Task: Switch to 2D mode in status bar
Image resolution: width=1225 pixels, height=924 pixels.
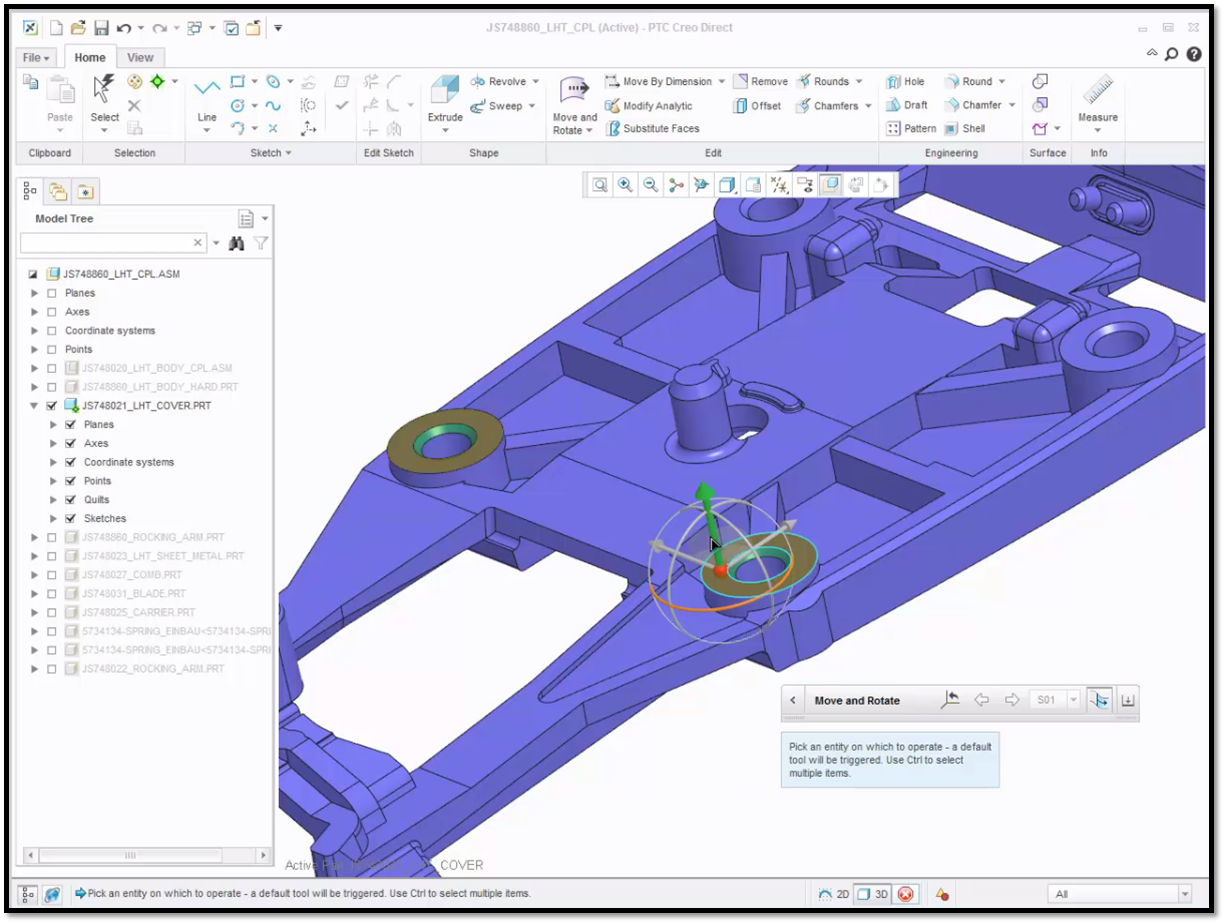Action: [834, 894]
